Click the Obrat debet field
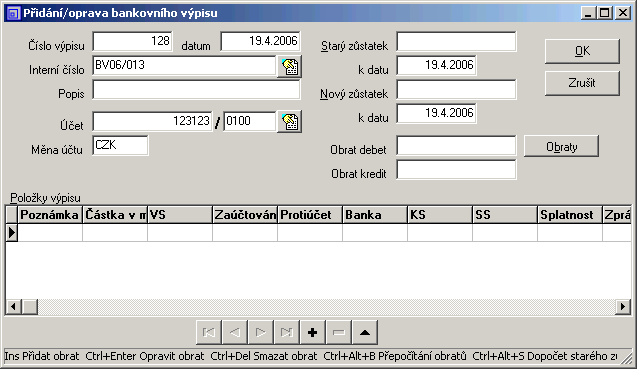Viewport: 637px width, 369px height. point(456,145)
